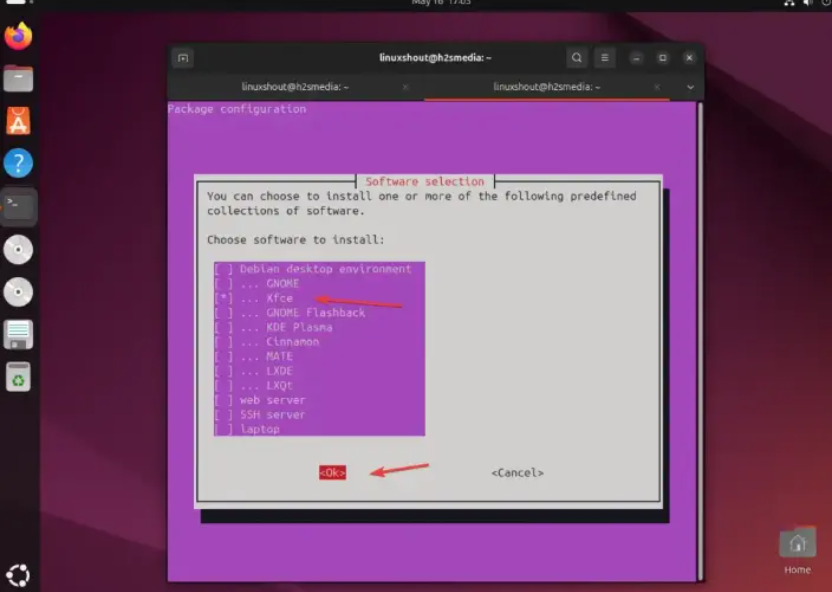Click the Terminal icon in the dock
The image size is (832, 592).
tap(18, 206)
